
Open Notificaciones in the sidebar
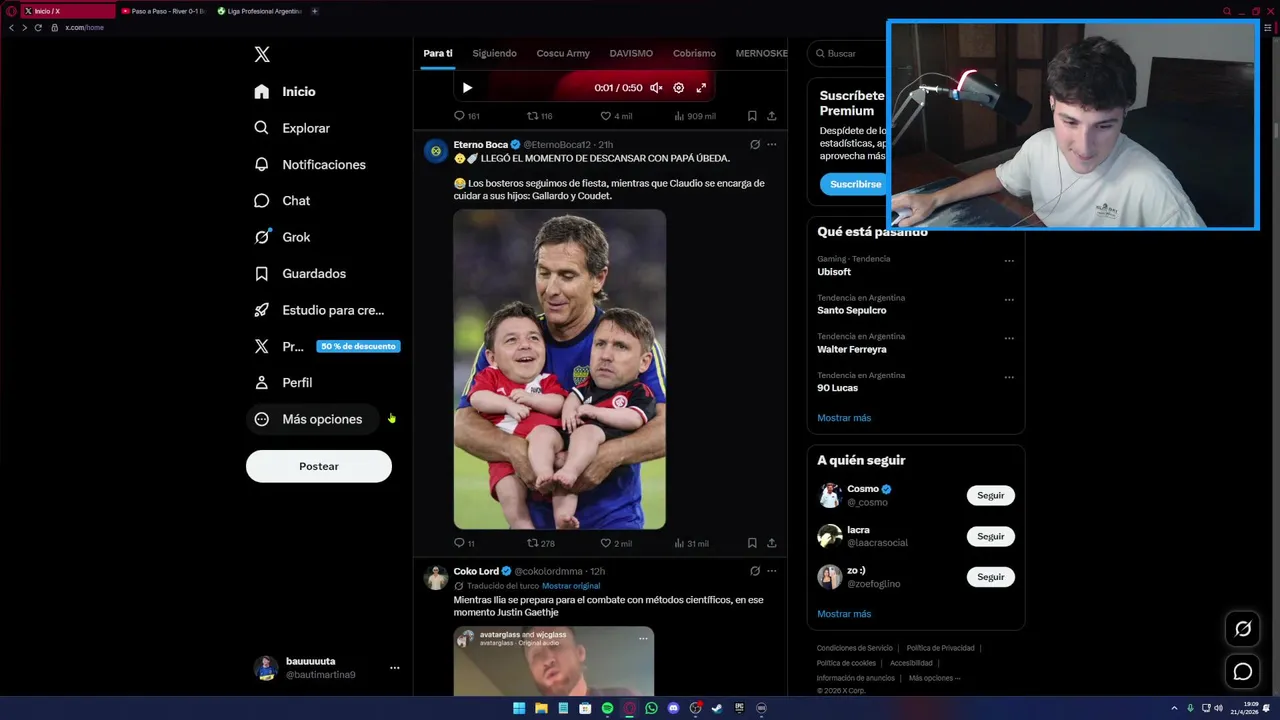coord(310,164)
